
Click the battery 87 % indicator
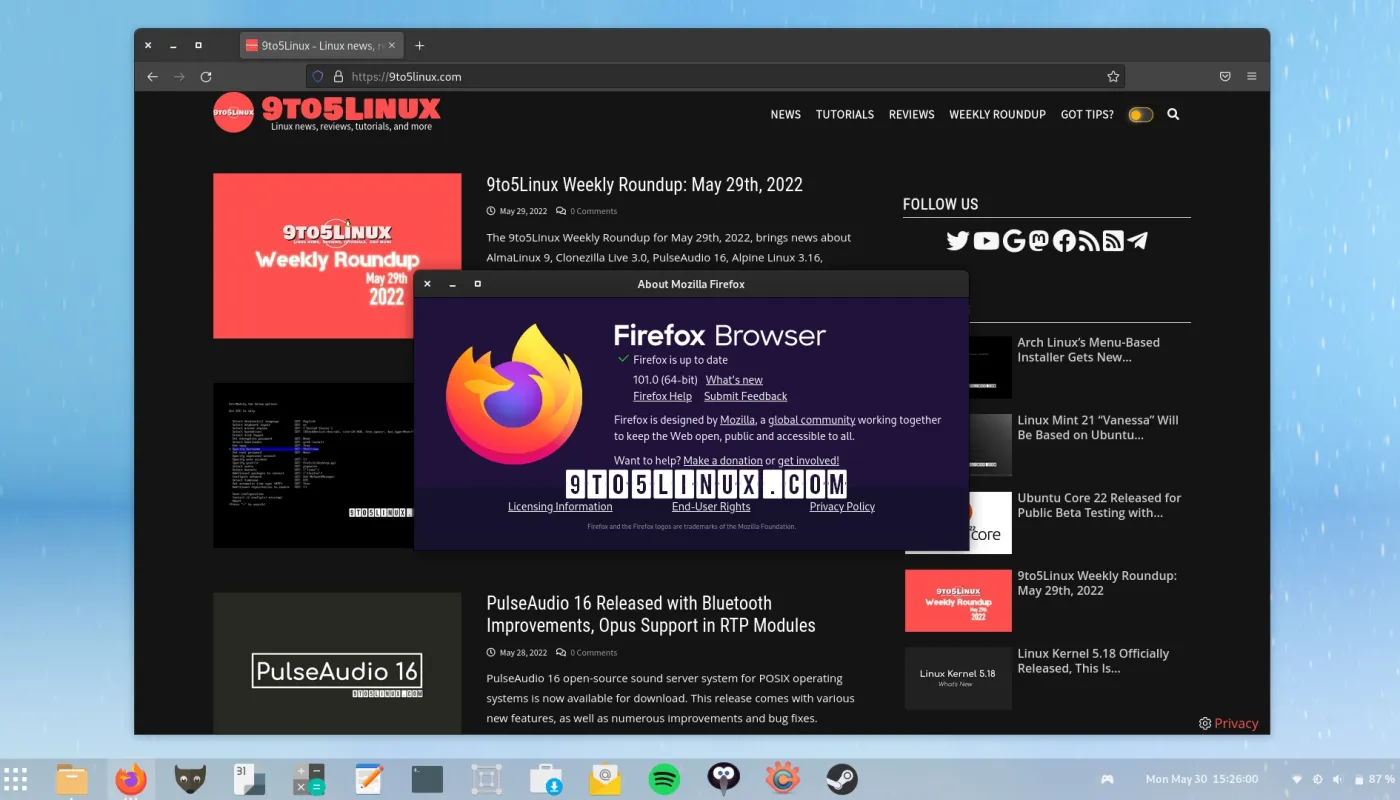[1374, 779]
